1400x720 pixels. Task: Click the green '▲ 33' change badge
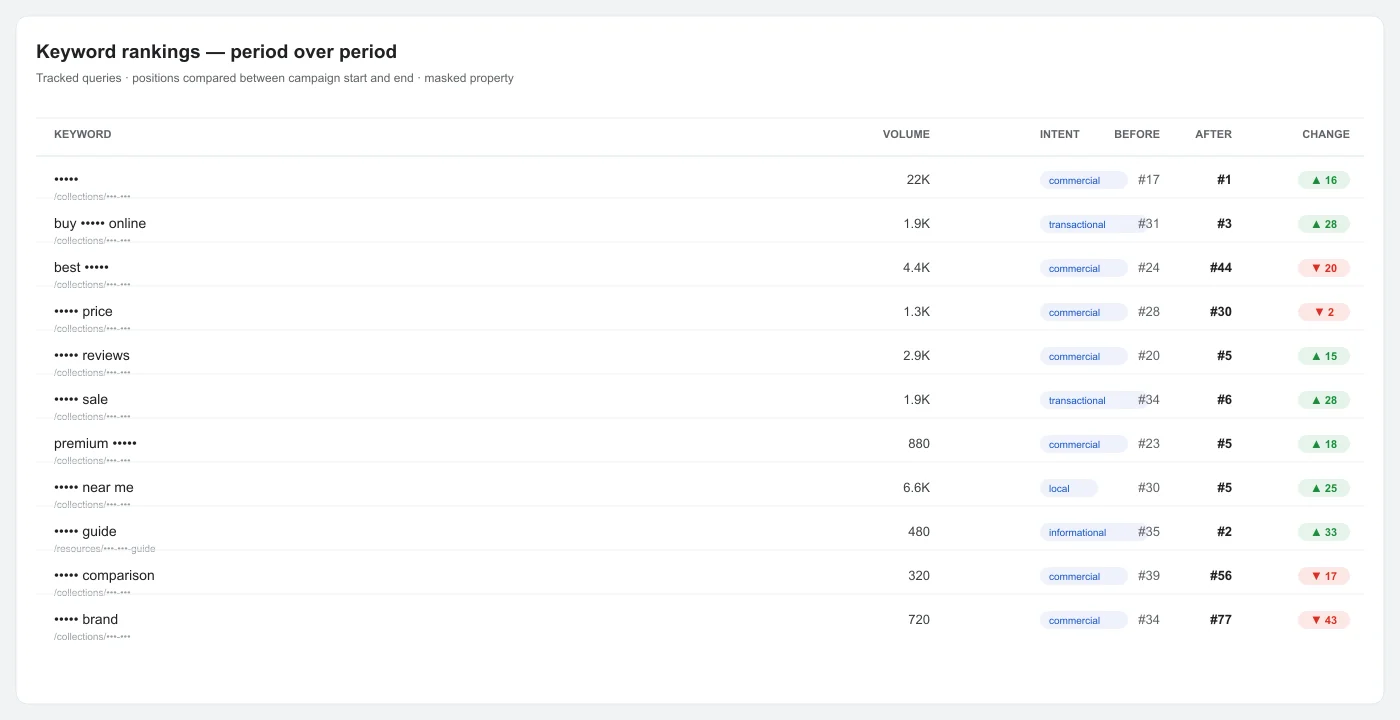coord(1324,532)
